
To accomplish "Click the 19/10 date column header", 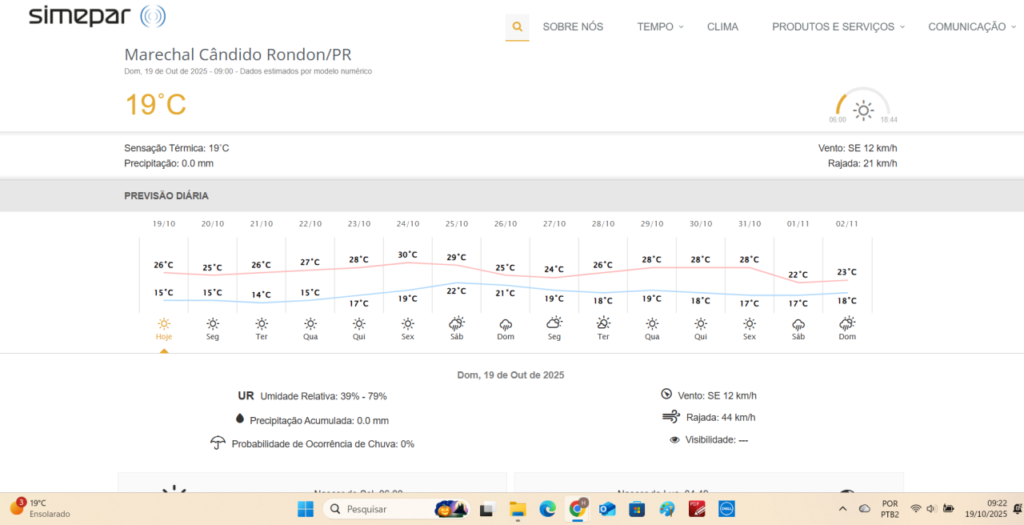I will click(x=164, y=224).
